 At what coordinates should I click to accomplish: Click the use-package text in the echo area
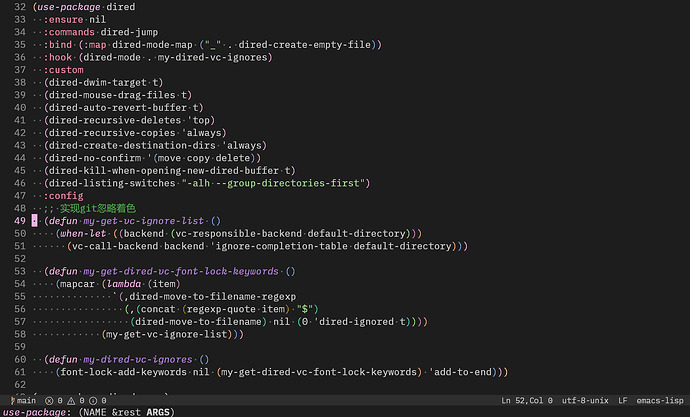[x=35, y=412]
